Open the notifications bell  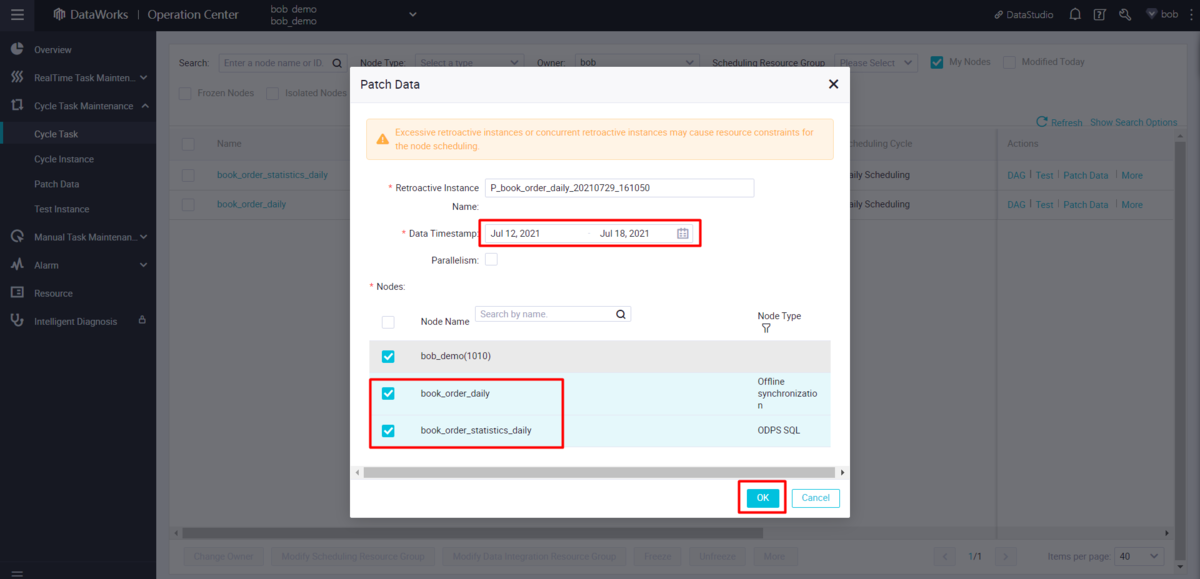[1074, 14]
